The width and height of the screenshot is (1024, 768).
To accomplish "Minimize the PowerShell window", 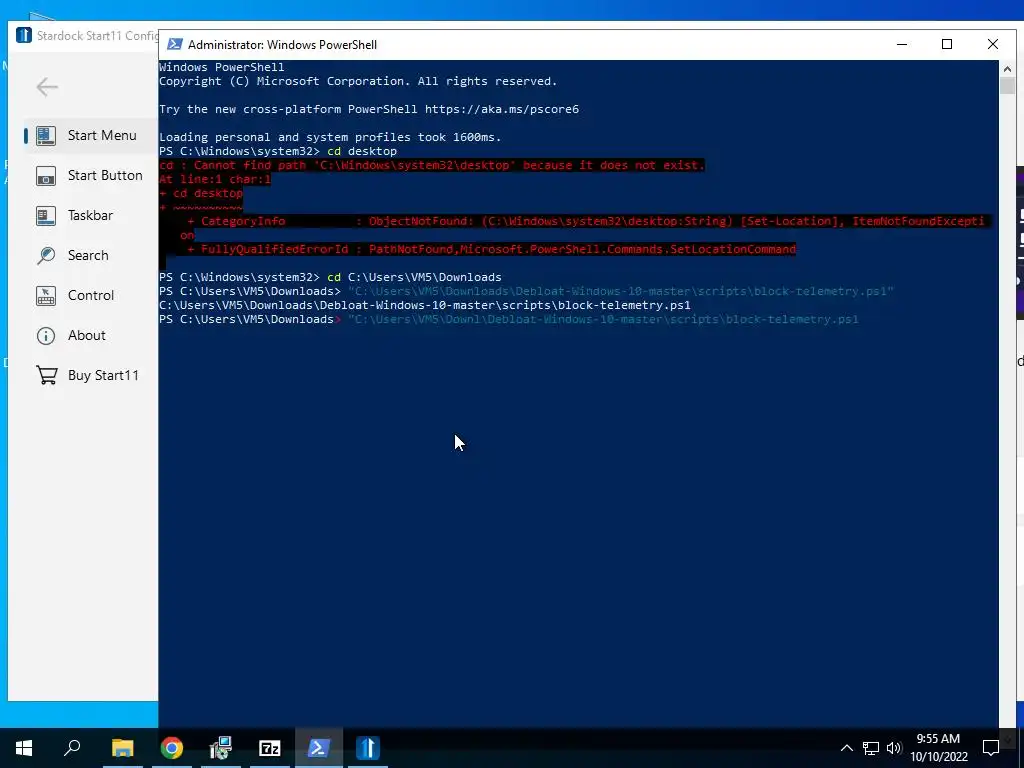I will [902, 44].
